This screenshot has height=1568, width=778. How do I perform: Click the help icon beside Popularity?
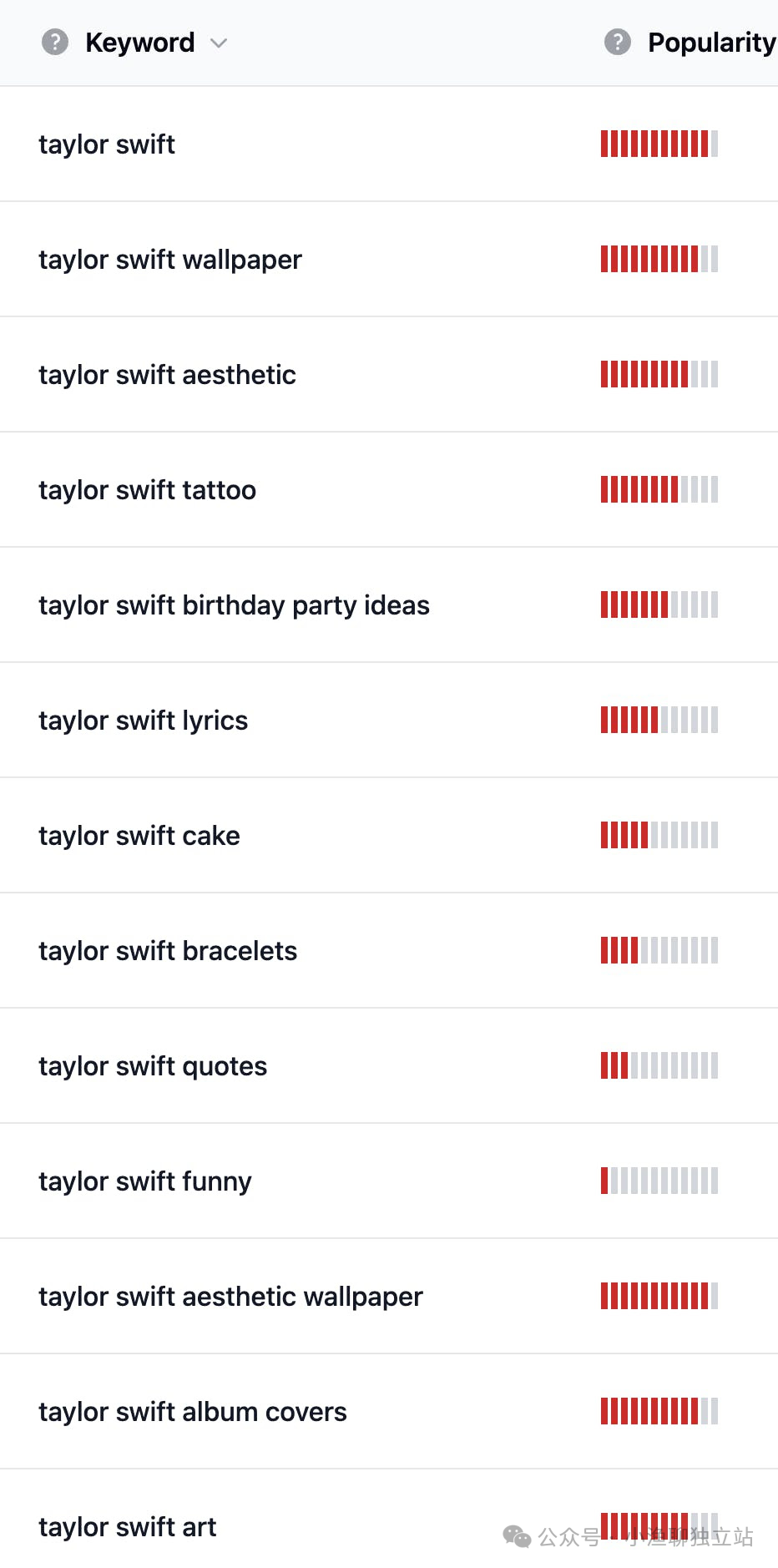coord(618,42)
